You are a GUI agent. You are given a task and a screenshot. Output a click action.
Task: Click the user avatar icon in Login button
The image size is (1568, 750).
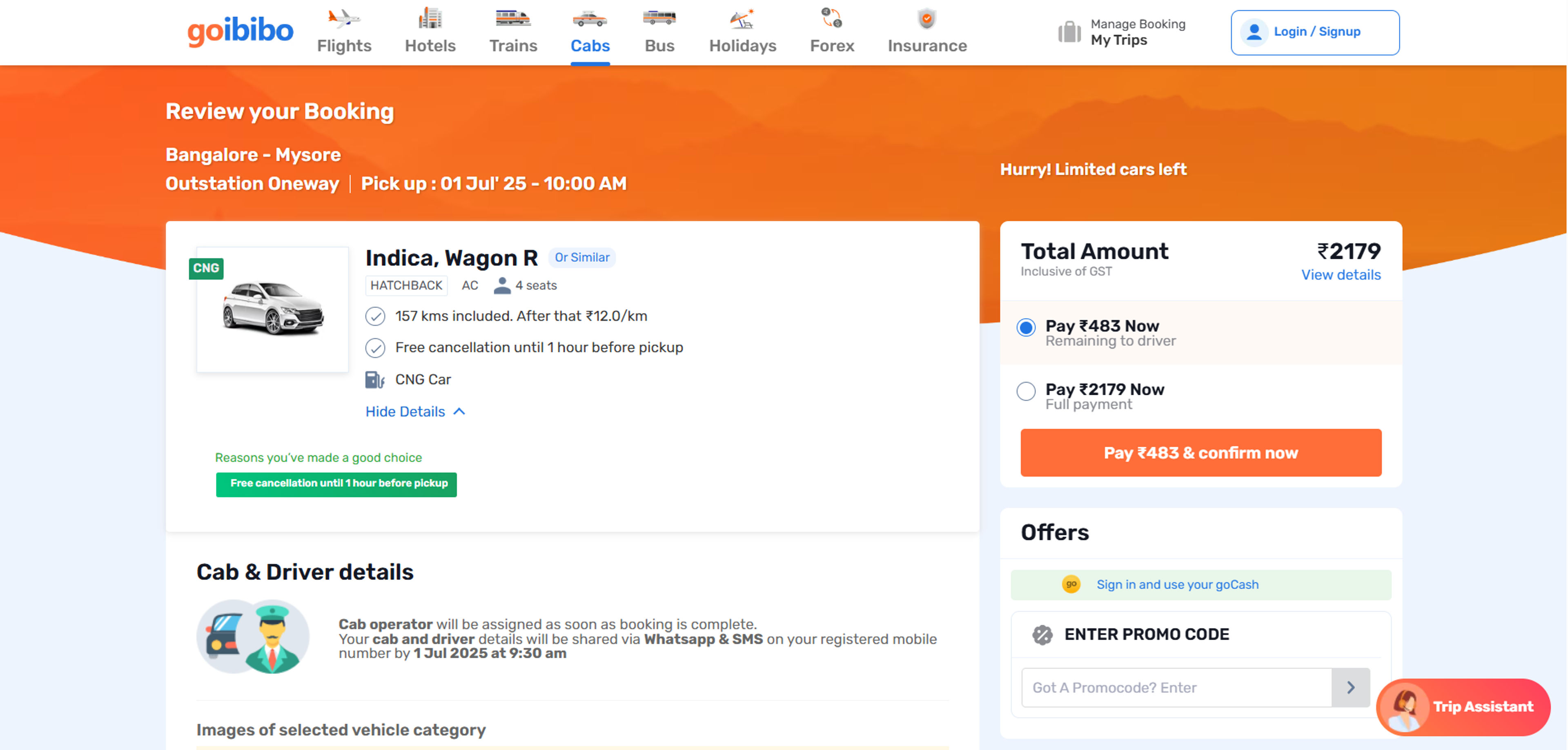(x=1254, y=32)
